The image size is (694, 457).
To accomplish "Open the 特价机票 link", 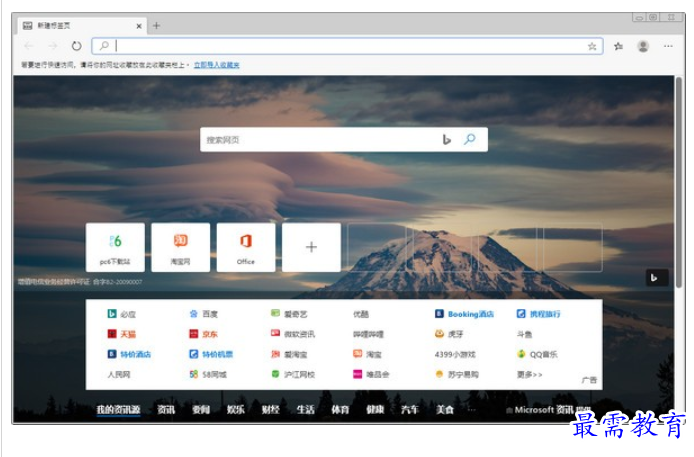I will tap(211, 354).
